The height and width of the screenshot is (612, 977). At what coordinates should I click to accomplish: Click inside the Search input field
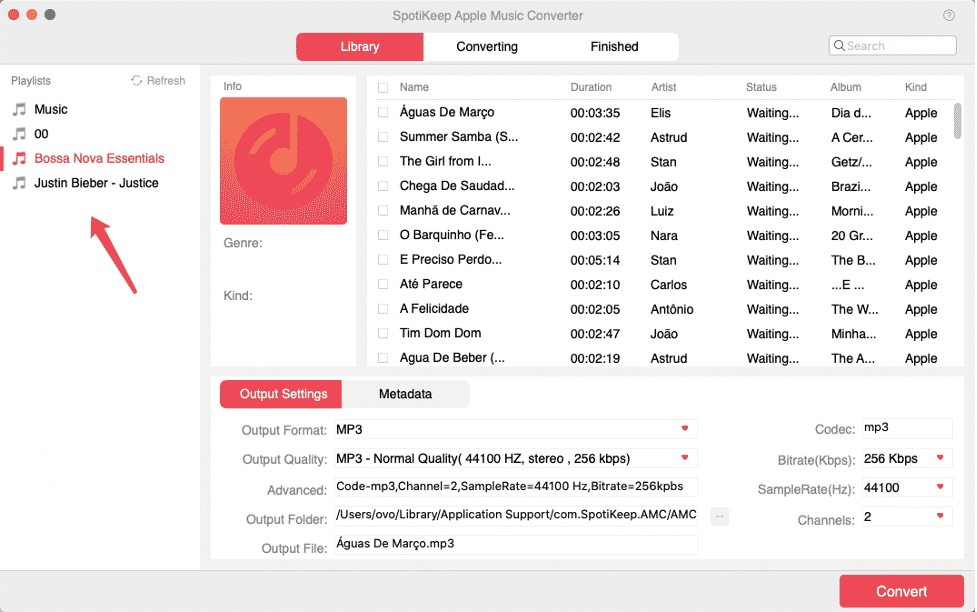pyautogui.click(x=895, y=45)
